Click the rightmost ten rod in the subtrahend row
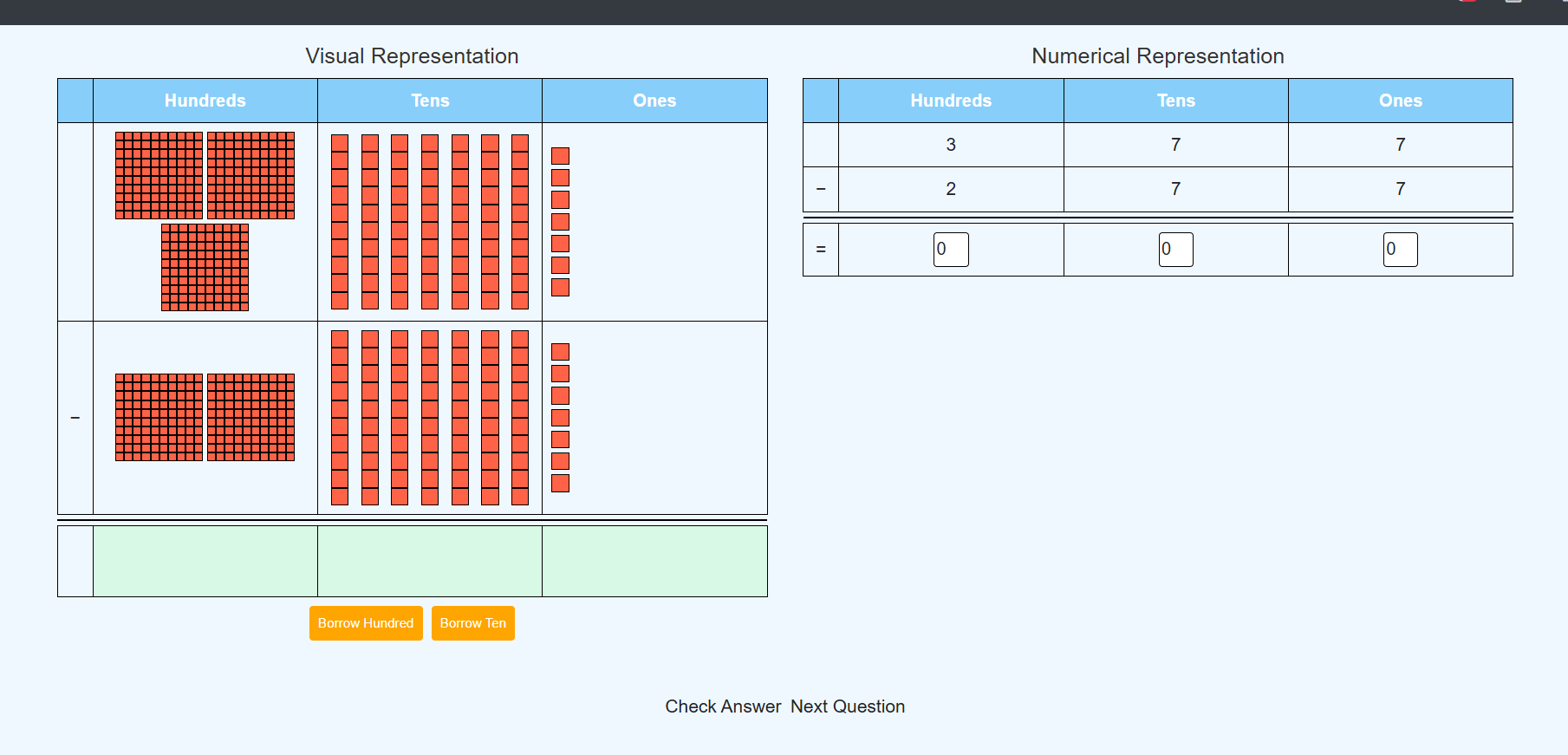1568x755 pixels. coord(520,418)
